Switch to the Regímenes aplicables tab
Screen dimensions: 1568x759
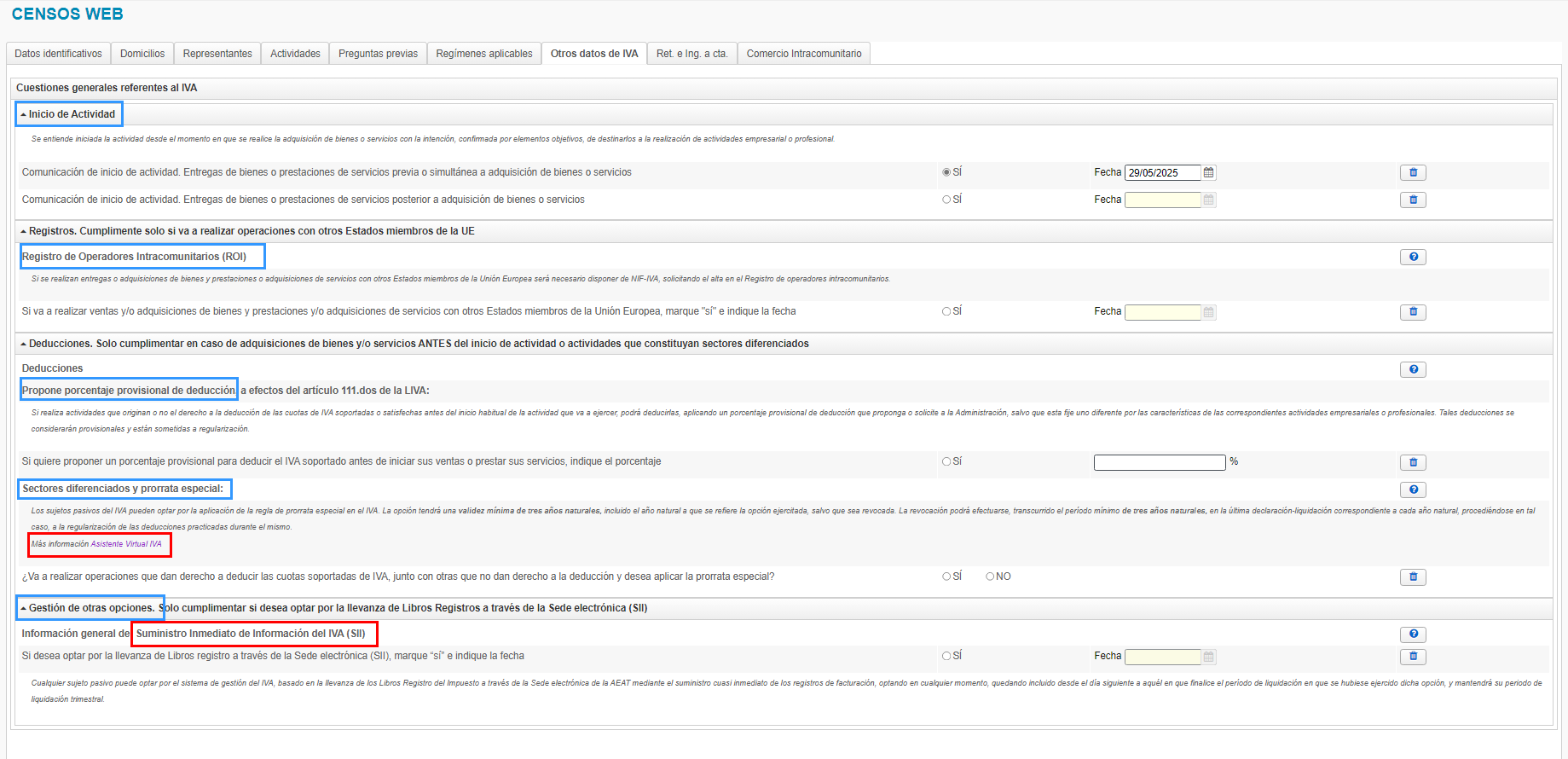[x=483, y=54]
